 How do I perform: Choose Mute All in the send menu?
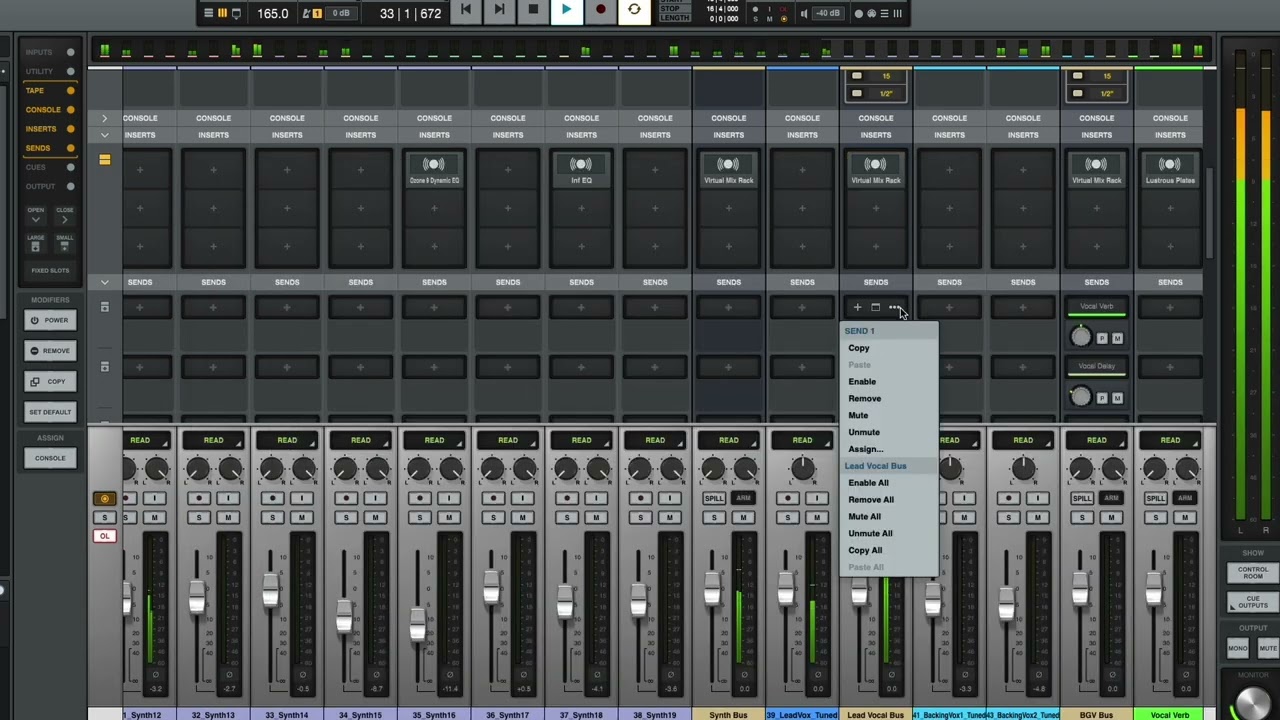coord(865,517)
